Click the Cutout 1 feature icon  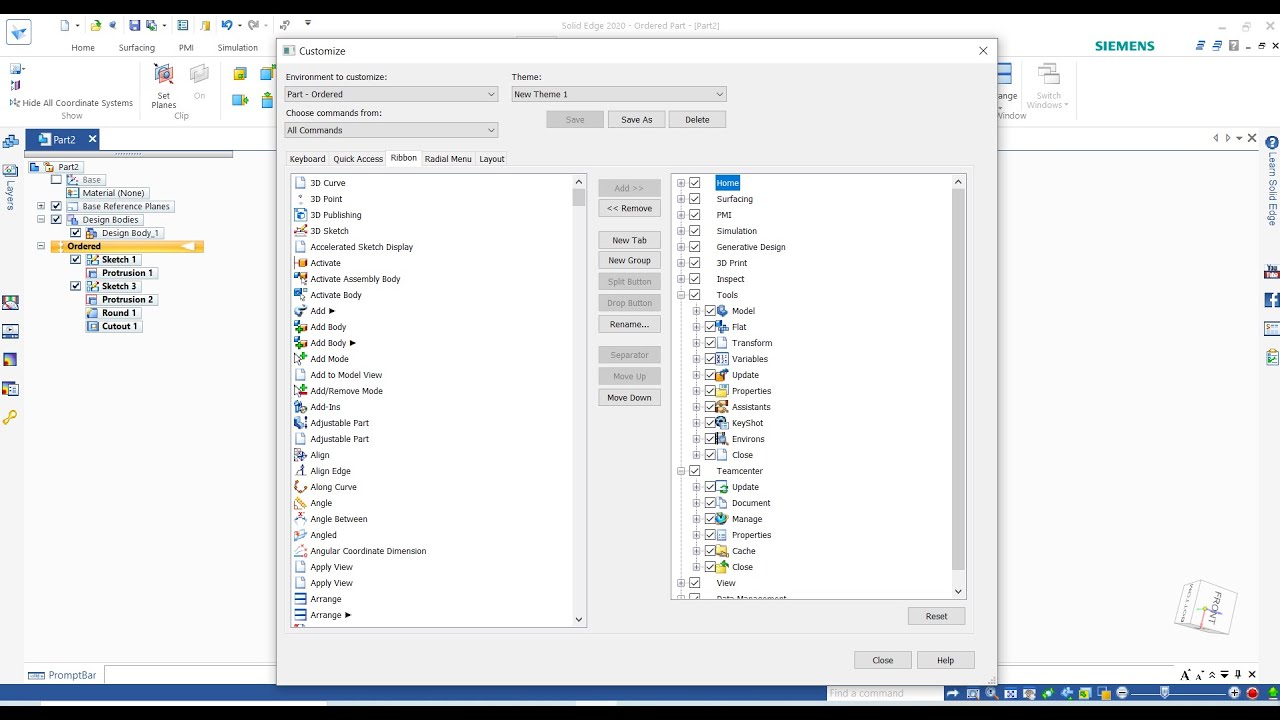tap(93, 326)
